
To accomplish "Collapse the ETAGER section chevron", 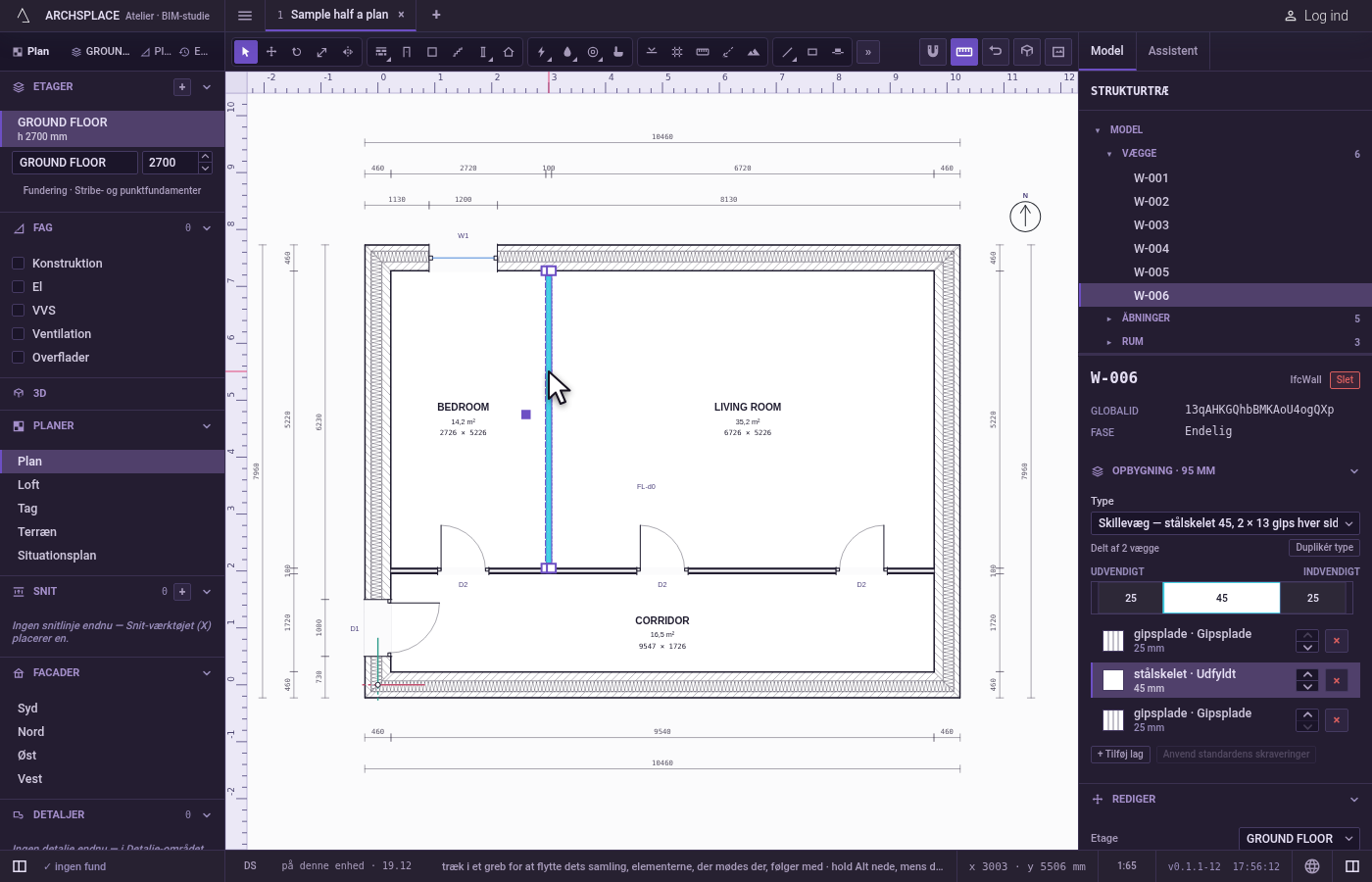I will coord(207,87).
